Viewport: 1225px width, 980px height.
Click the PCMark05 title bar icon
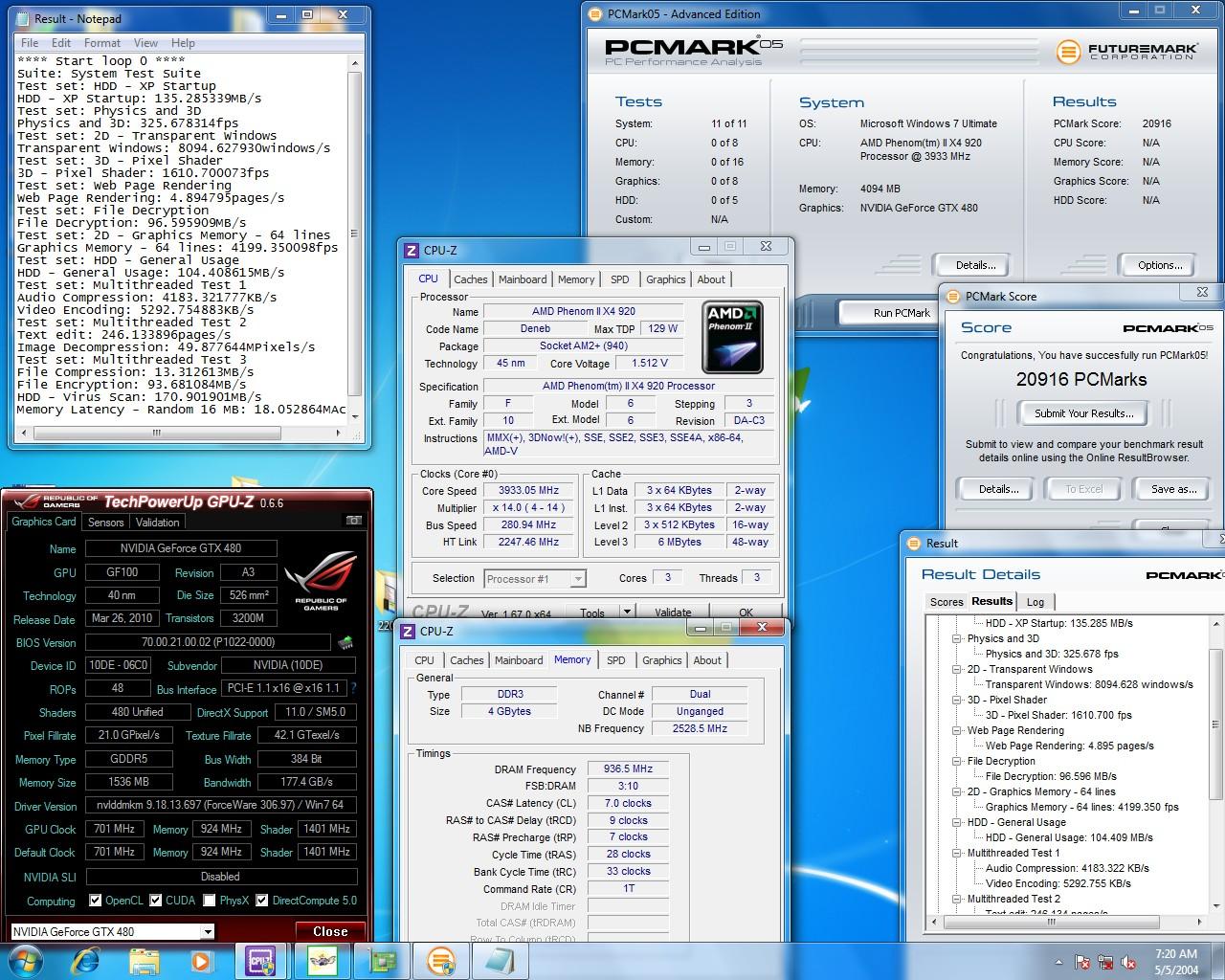click(595, 14)
